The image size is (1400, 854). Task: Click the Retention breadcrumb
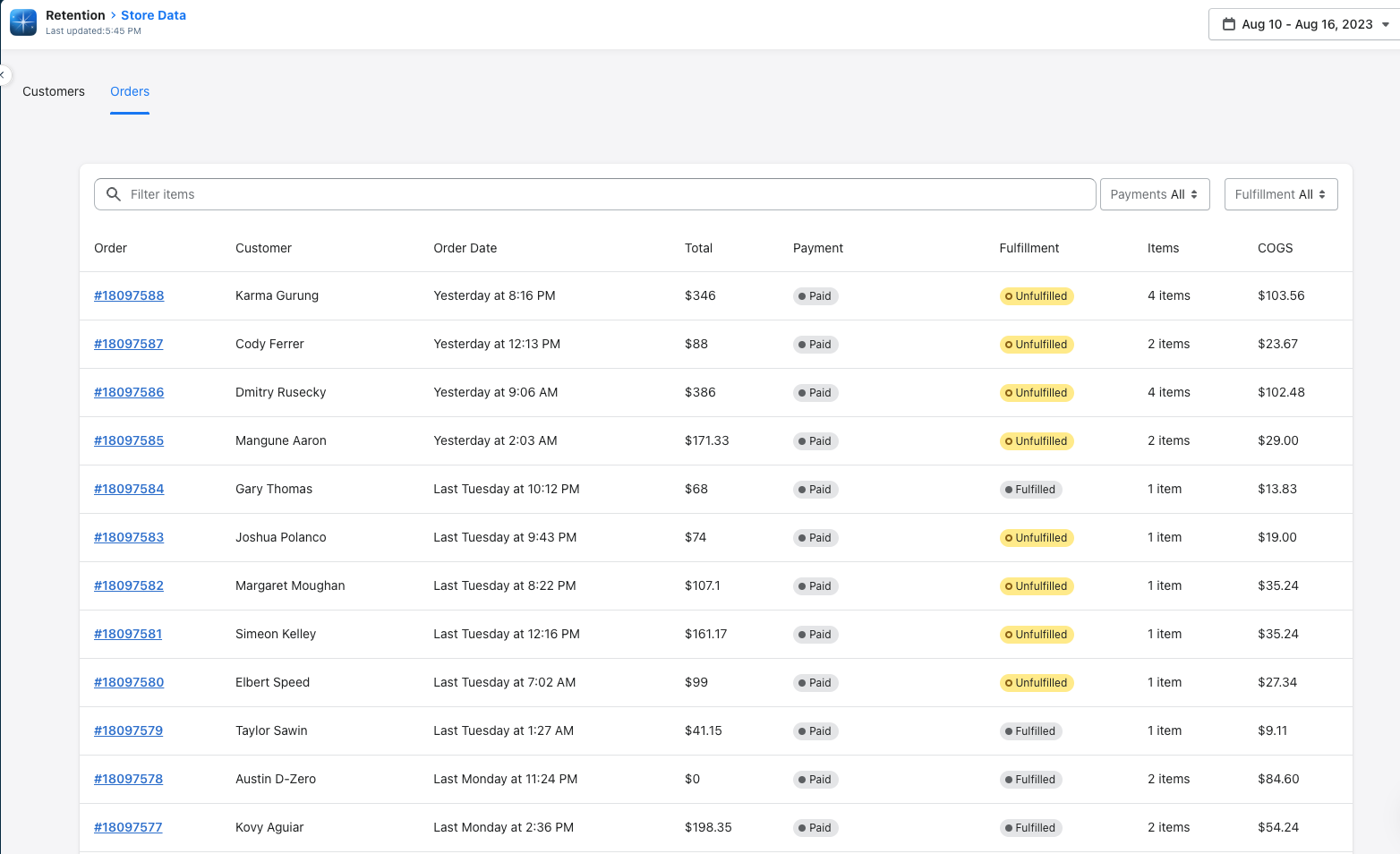click(x=75, y=15)
